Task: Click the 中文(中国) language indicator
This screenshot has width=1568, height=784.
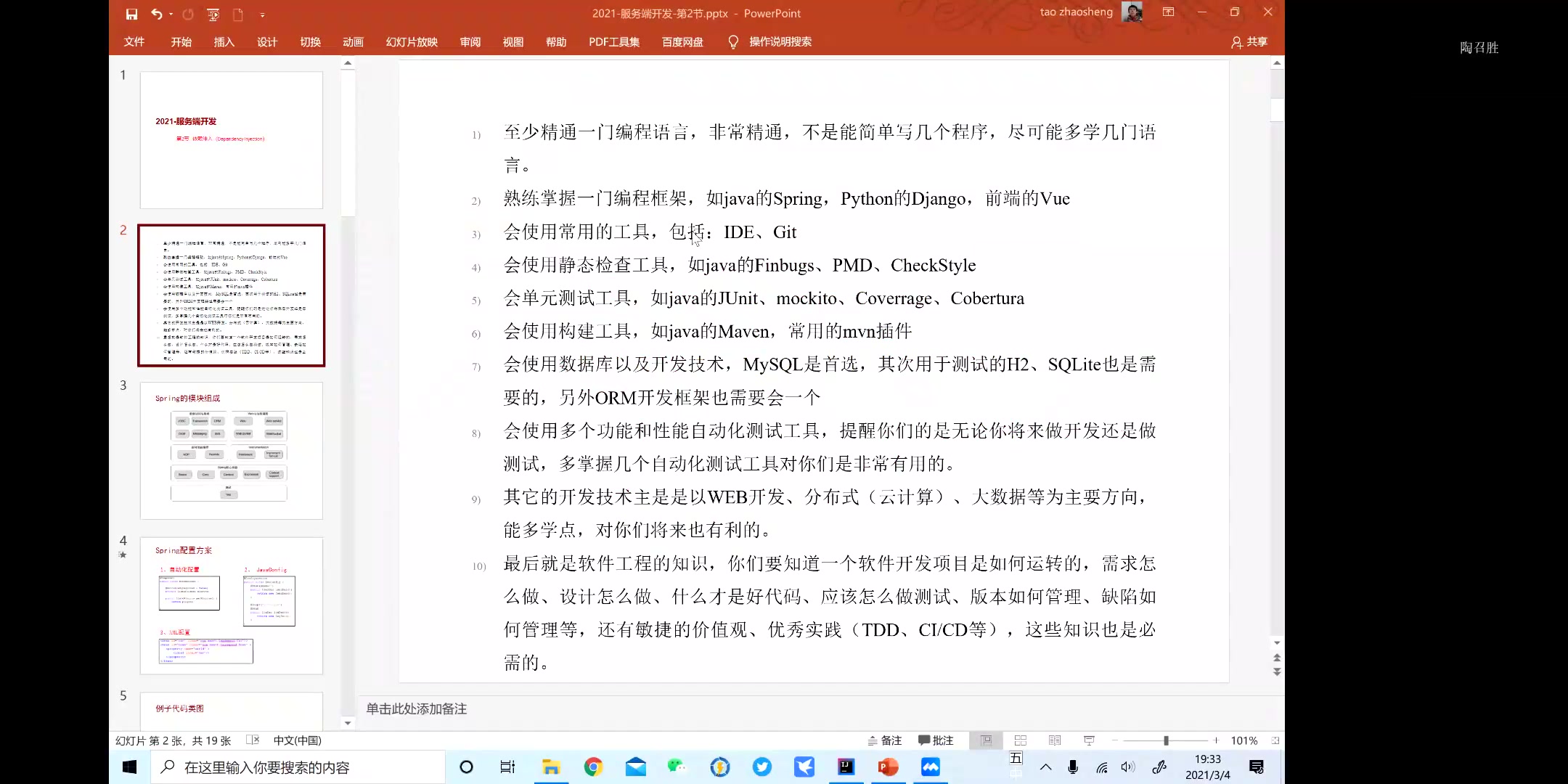Action: 298,740
